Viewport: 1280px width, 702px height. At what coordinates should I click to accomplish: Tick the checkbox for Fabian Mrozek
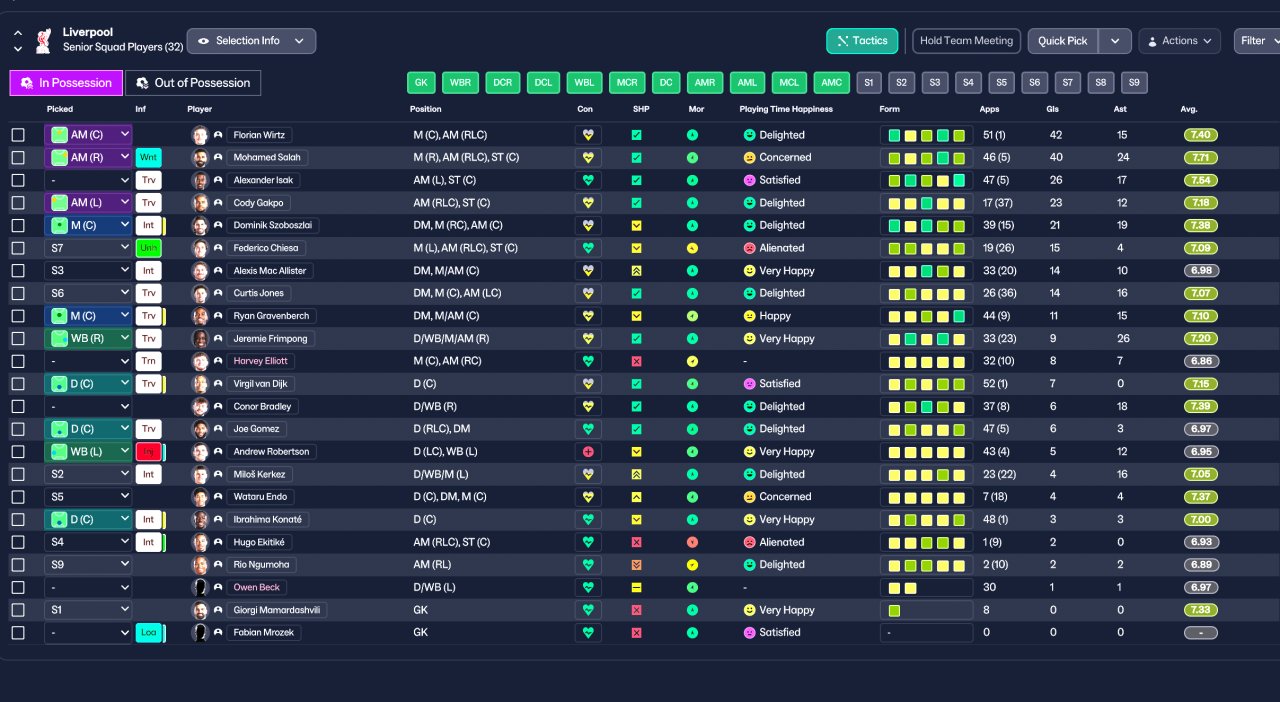18,633
